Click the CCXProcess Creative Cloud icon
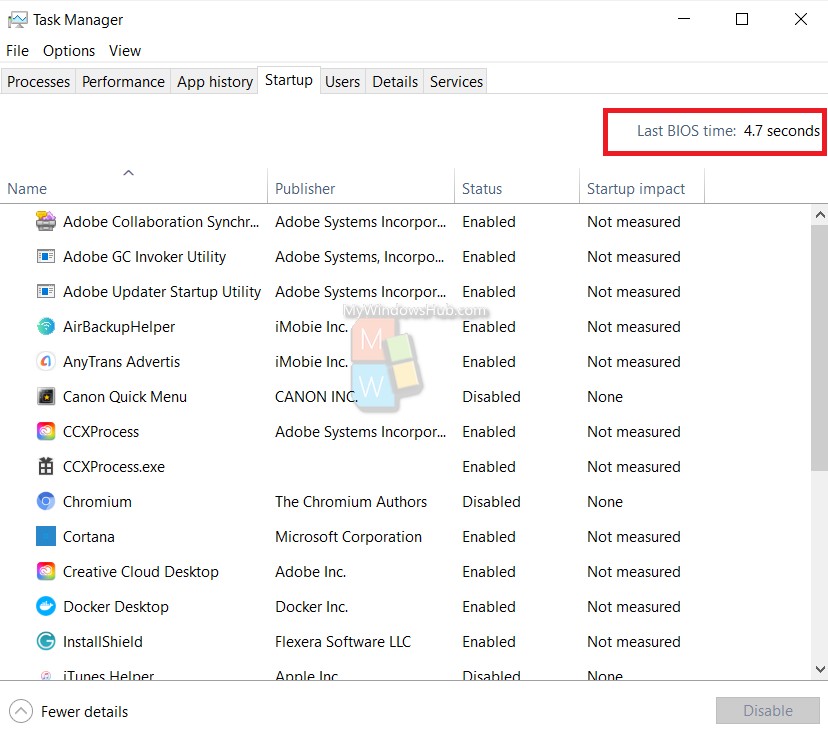 pyautogui.click(x=46, y=431)
